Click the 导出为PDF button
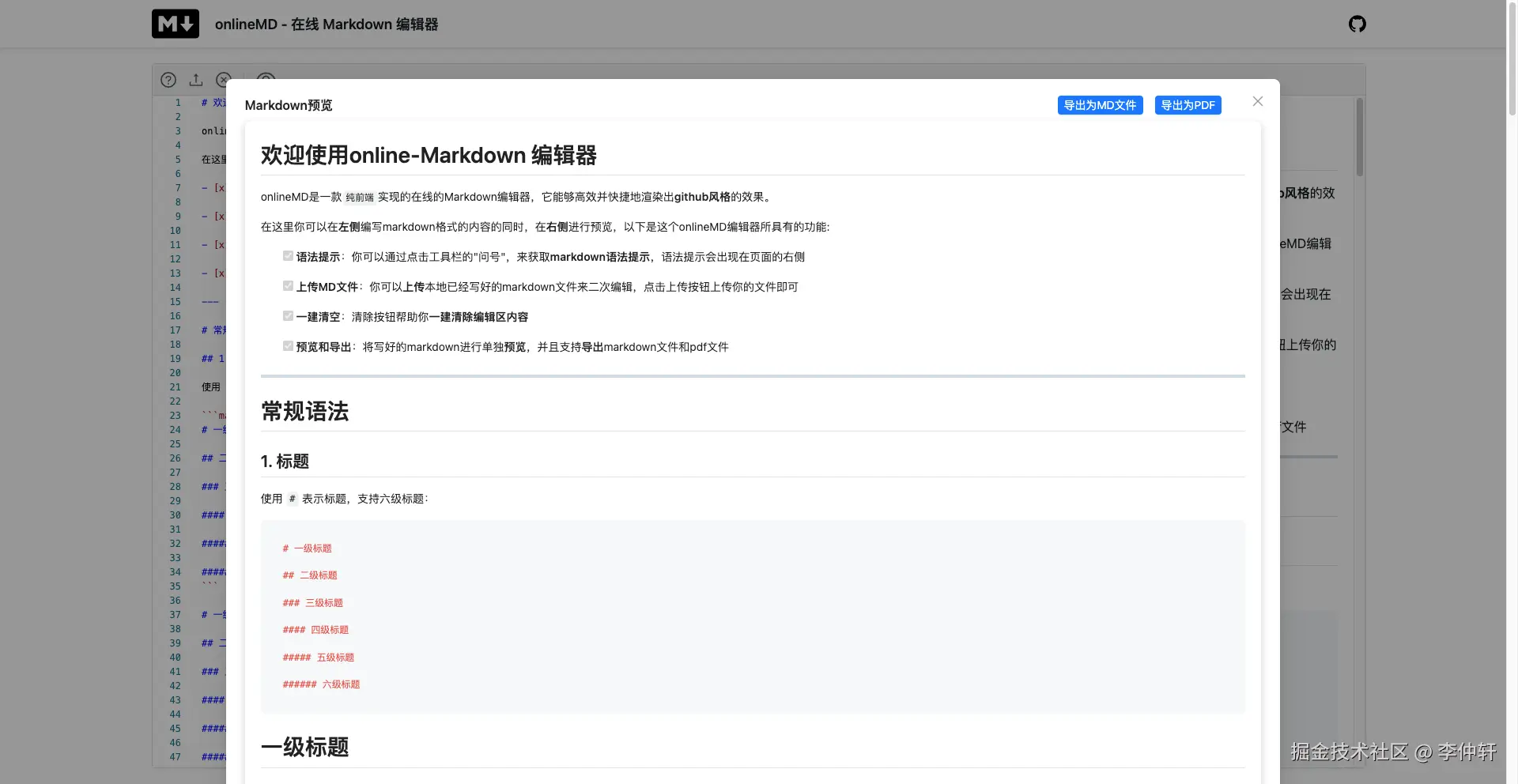The height and width of the screenshot is (784, 1518). coord(1188,105)
